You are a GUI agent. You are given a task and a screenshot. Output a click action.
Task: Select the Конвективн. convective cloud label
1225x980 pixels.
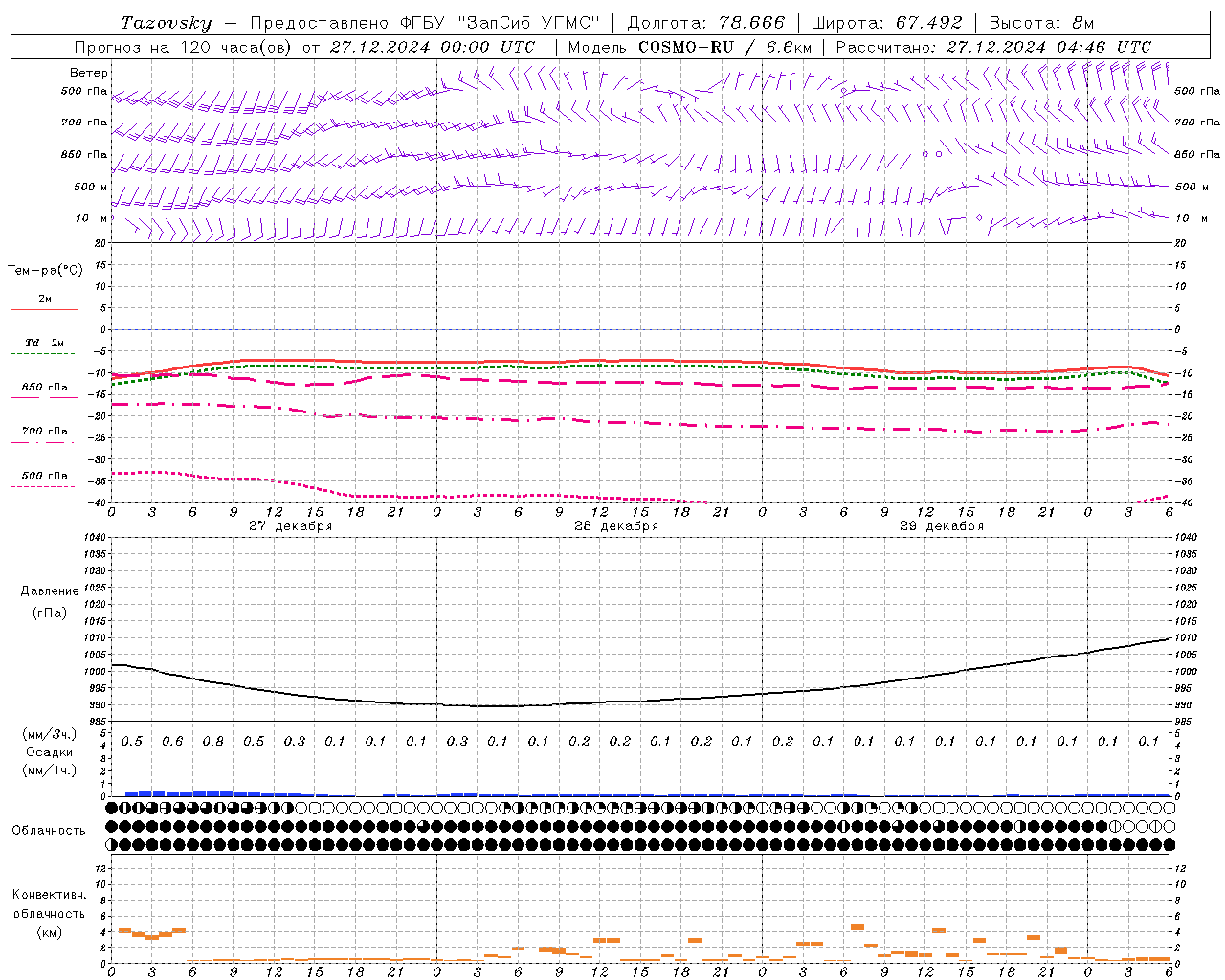[49, 895]
